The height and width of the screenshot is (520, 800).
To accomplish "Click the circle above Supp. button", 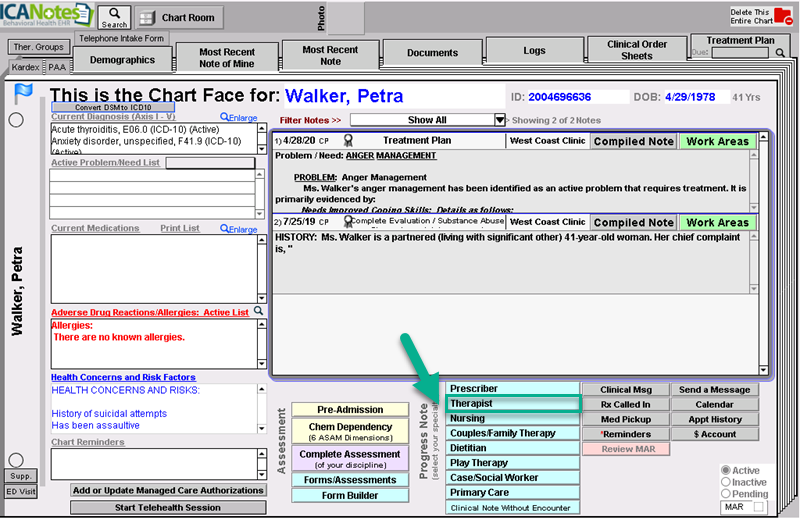I will (16, 460).
